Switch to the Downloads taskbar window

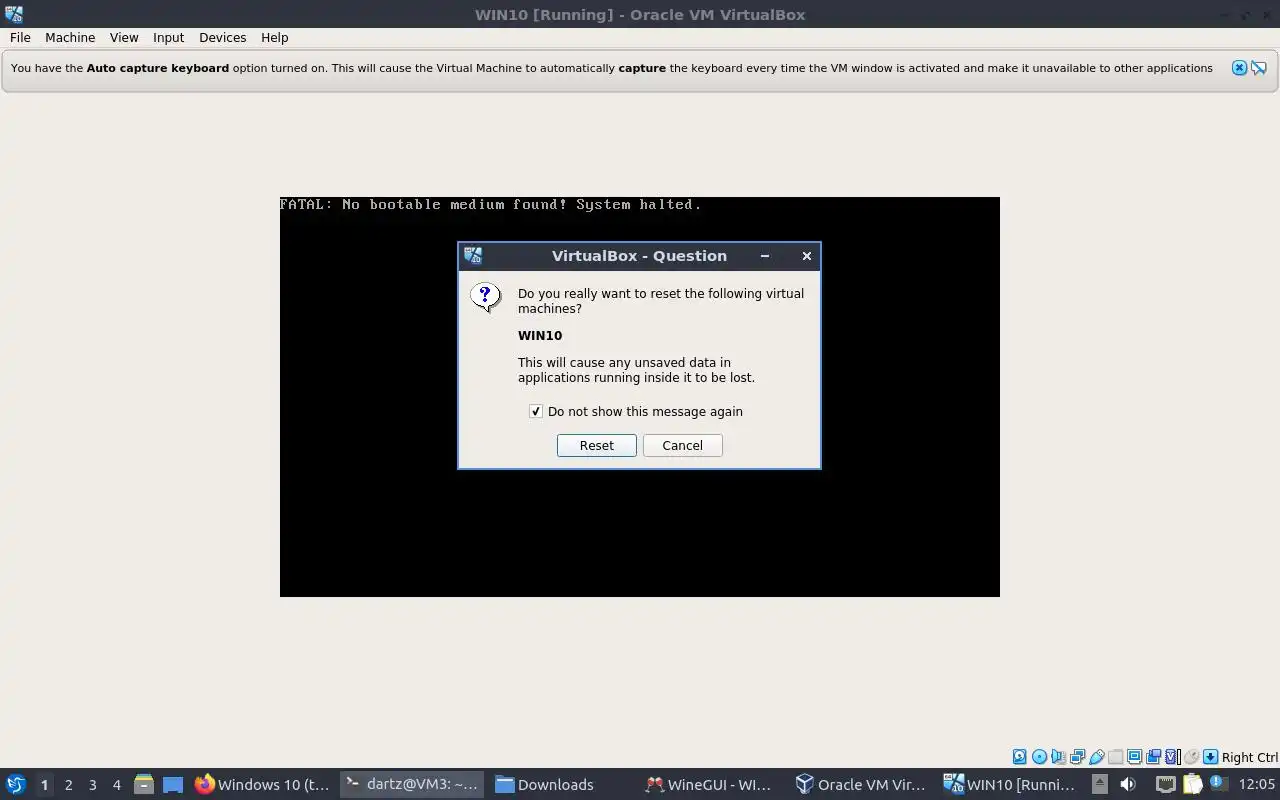(561, 785)
